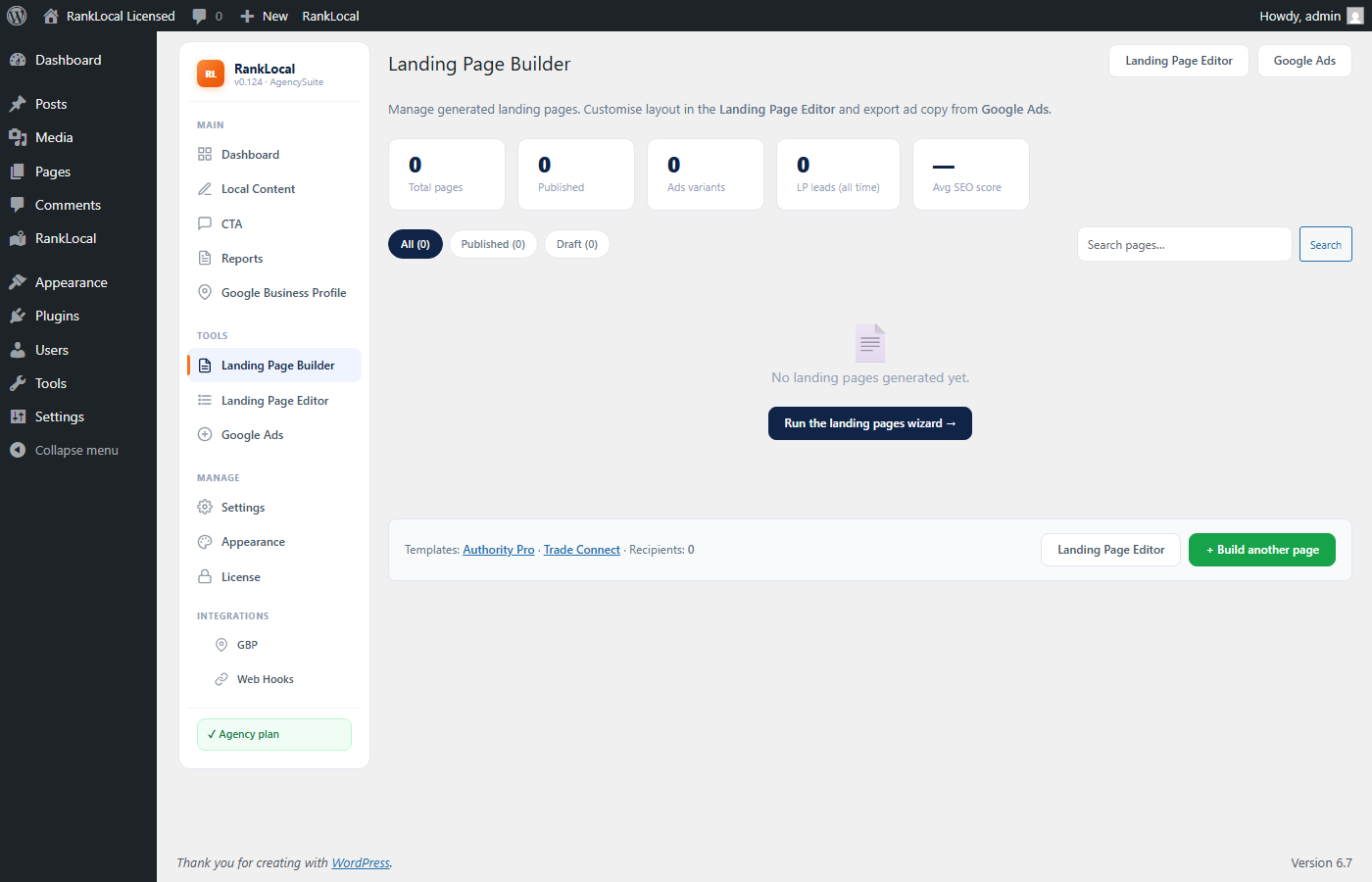Click the circled plus icon next to Google Ads
The height and width of the screenshot is (882, 1372).
205,434
